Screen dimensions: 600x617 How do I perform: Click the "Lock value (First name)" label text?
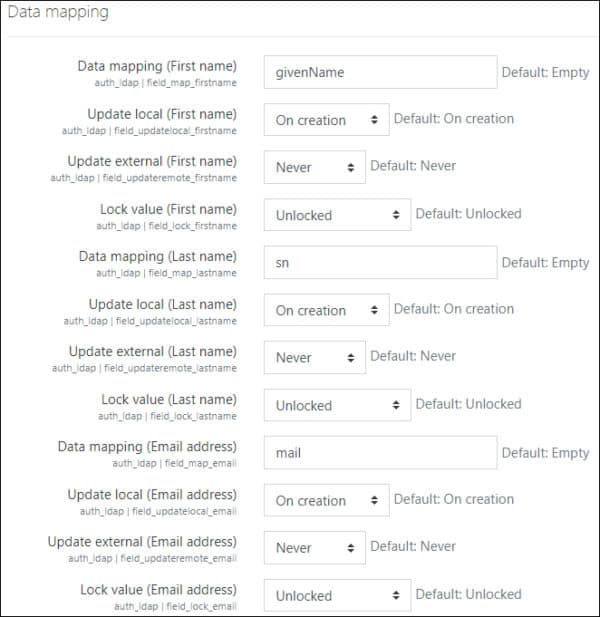(168, 209)
